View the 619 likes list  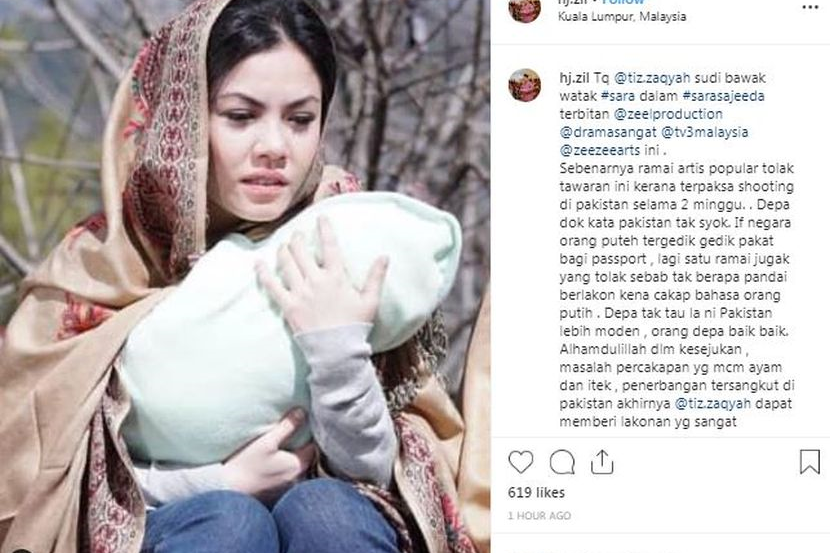tap(536, 493)
